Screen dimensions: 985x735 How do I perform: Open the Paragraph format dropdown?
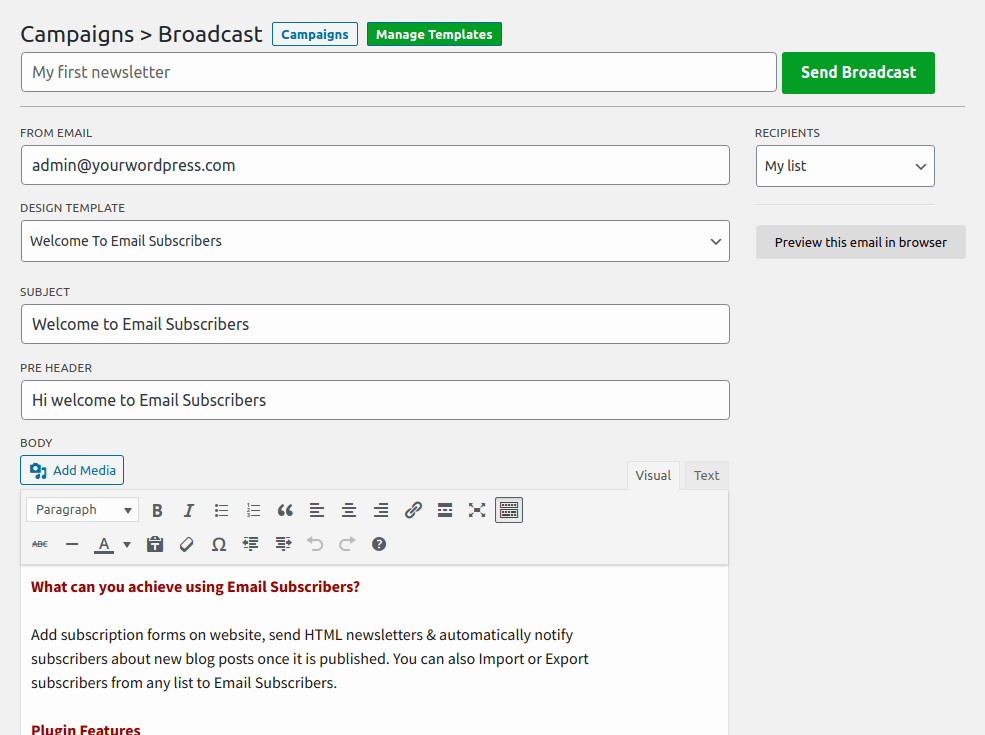82,510
